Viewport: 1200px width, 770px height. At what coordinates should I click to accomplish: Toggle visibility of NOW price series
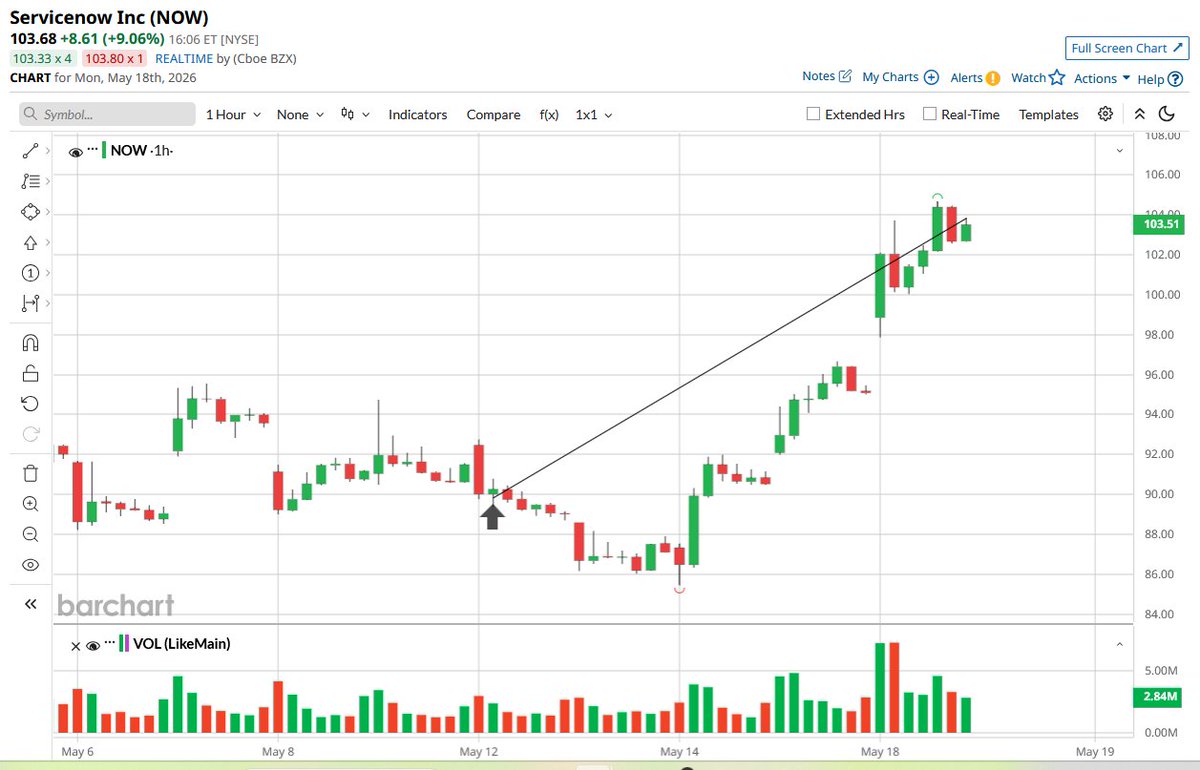[x=75, y=152]
